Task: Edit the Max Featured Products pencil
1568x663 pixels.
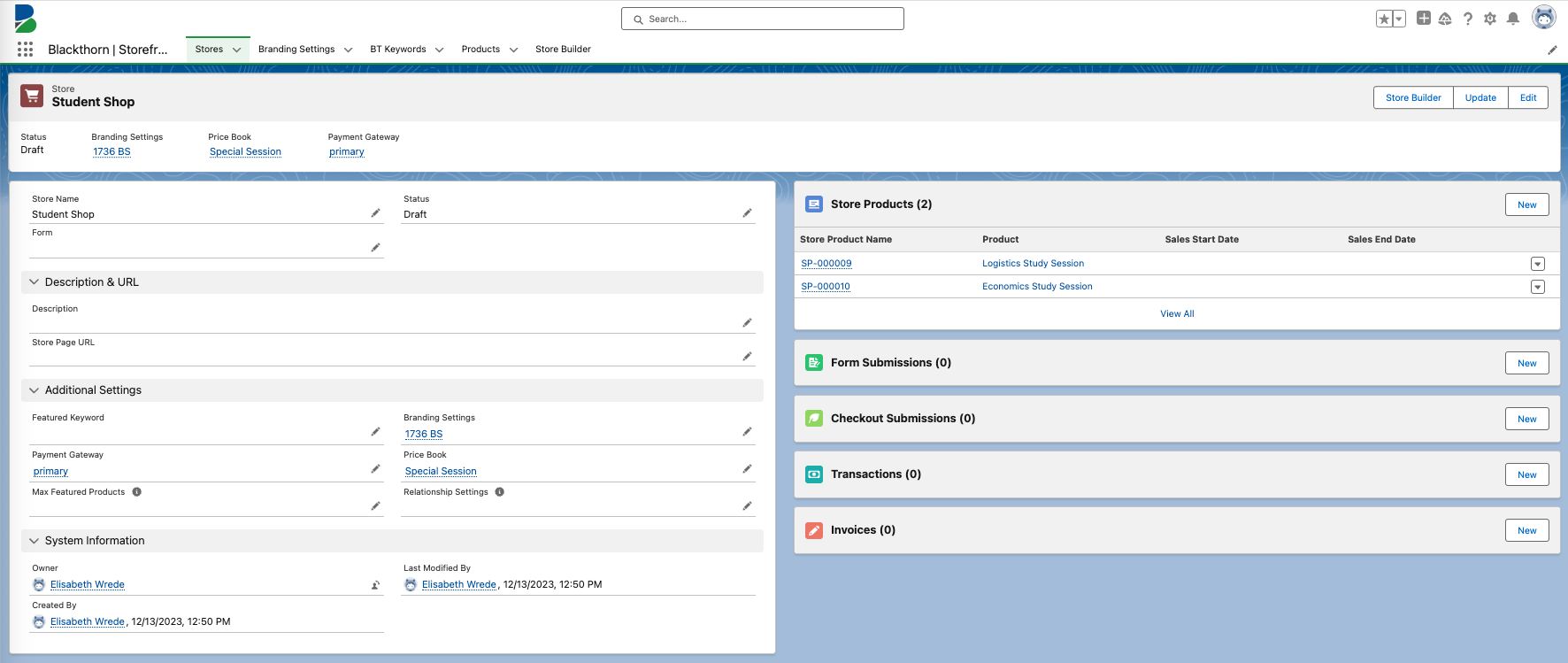Action: (x=375, y=506)
